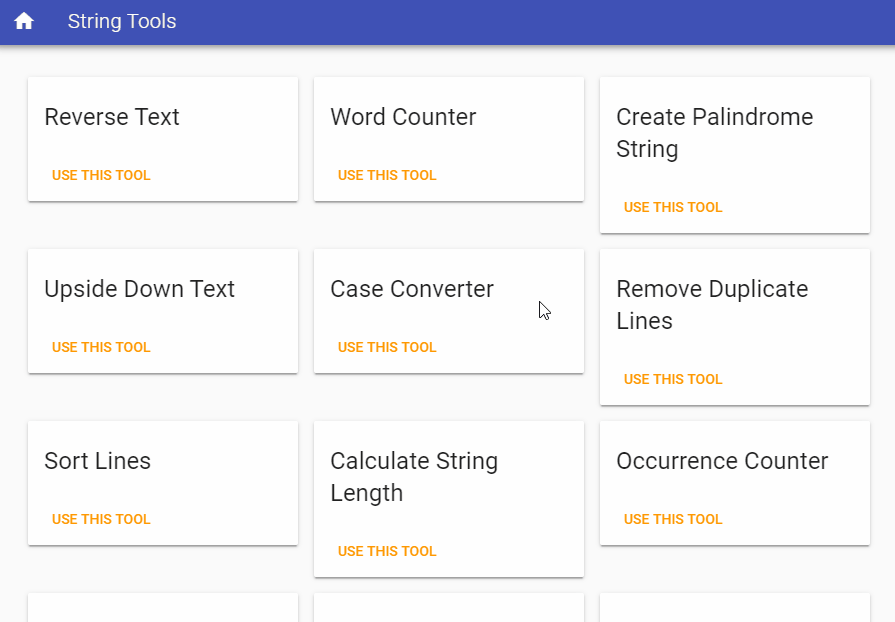
Task: Click the Remove Duplicate Lines title text
Action: [712, 305]
